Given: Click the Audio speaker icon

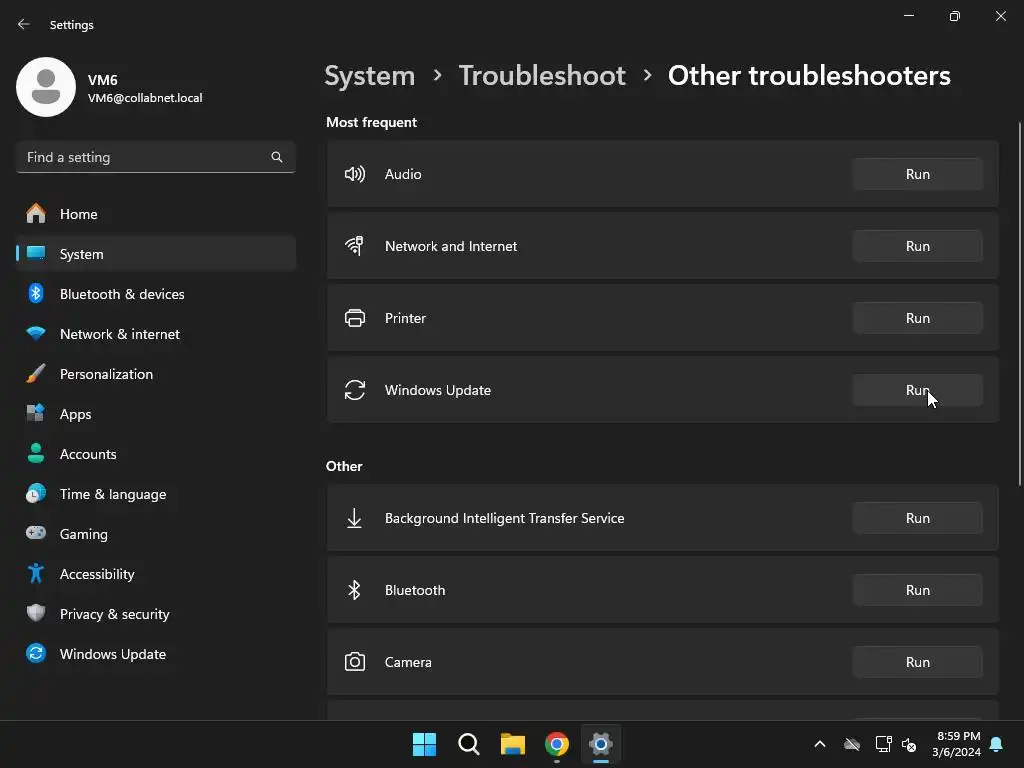Looking at the screenshot, I should 355,174.
